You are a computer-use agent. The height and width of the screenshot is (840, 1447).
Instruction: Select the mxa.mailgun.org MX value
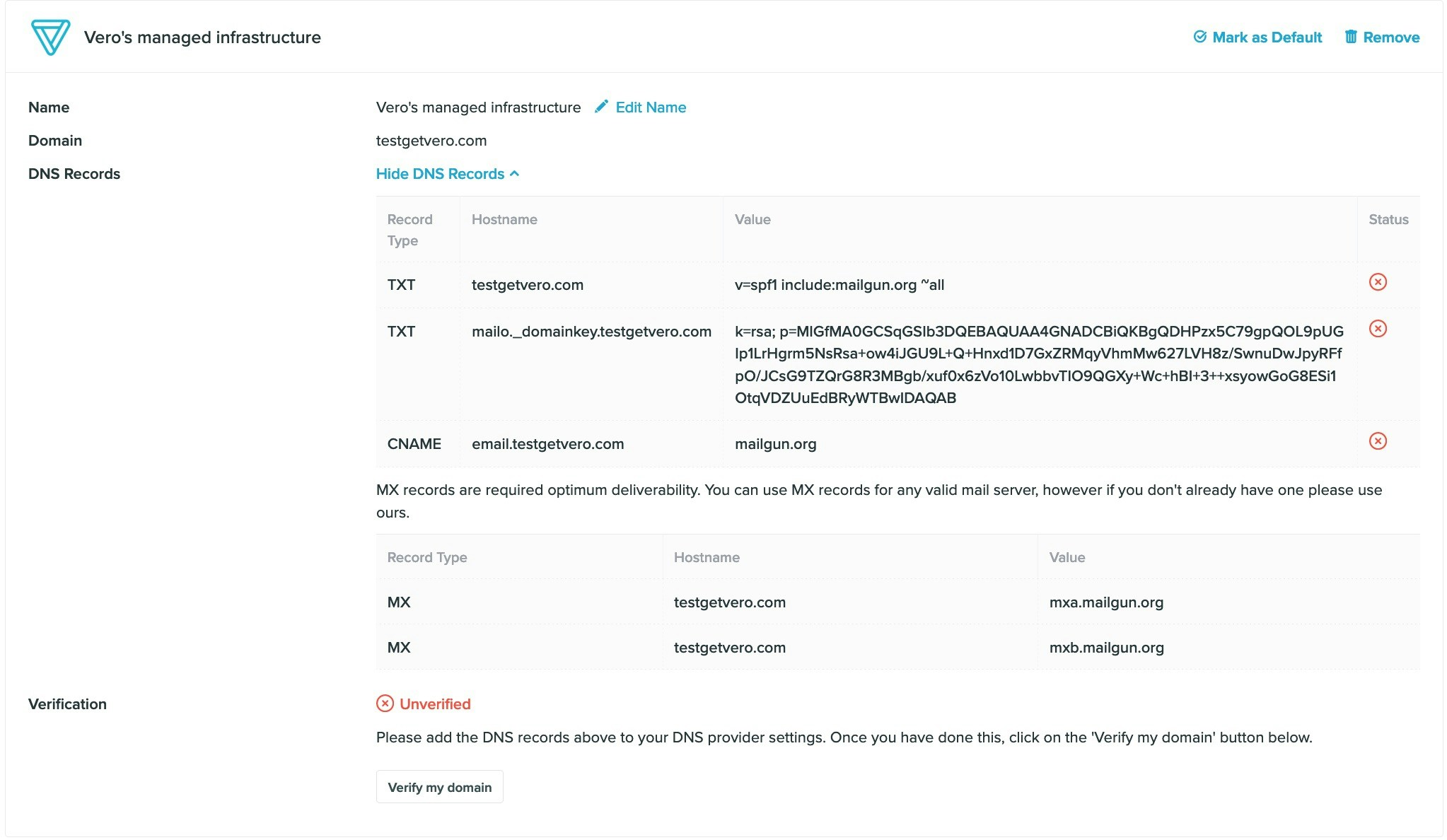1105,602
